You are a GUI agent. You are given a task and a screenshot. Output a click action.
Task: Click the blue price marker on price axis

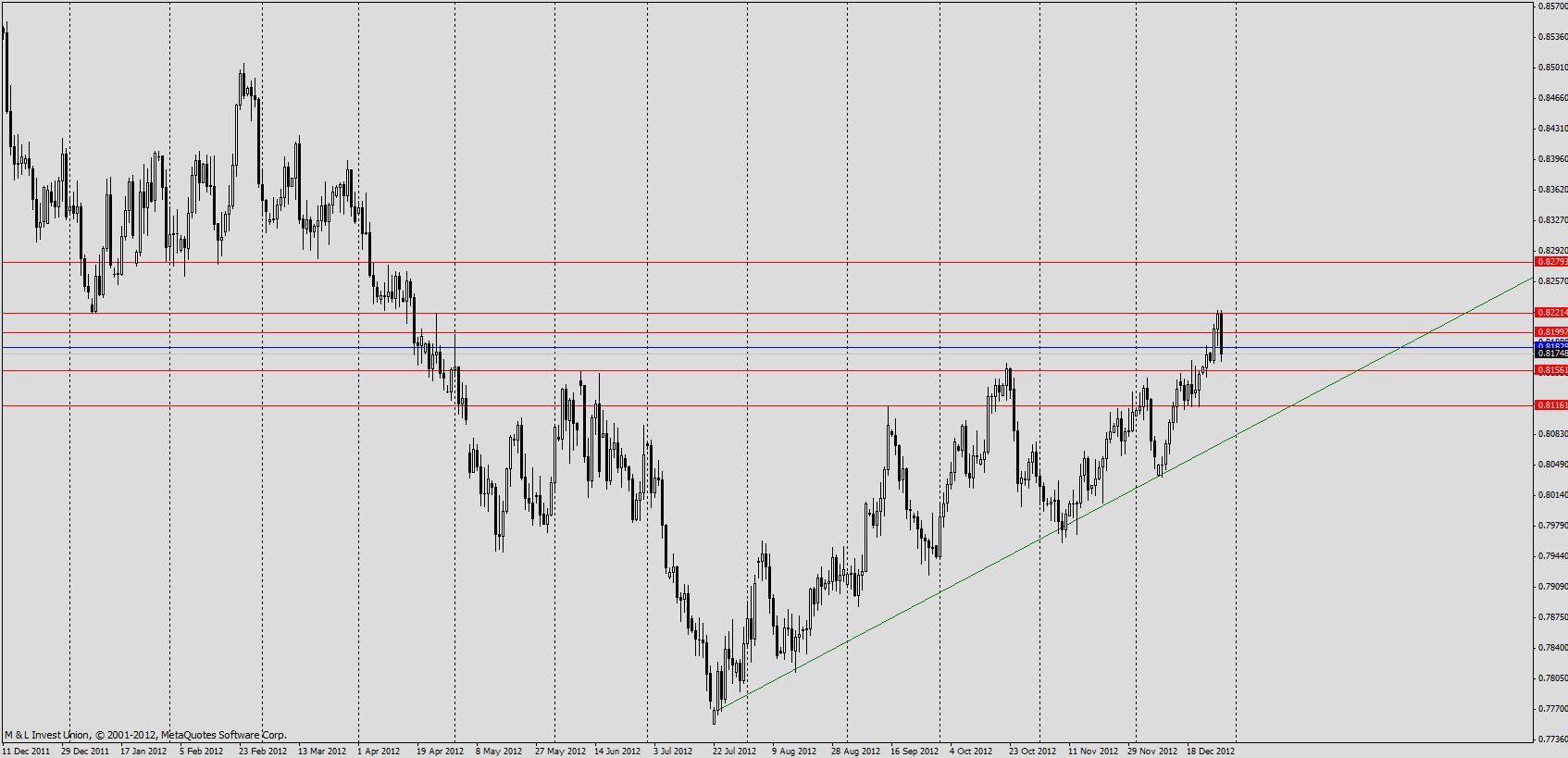[x=1551, y=345]
